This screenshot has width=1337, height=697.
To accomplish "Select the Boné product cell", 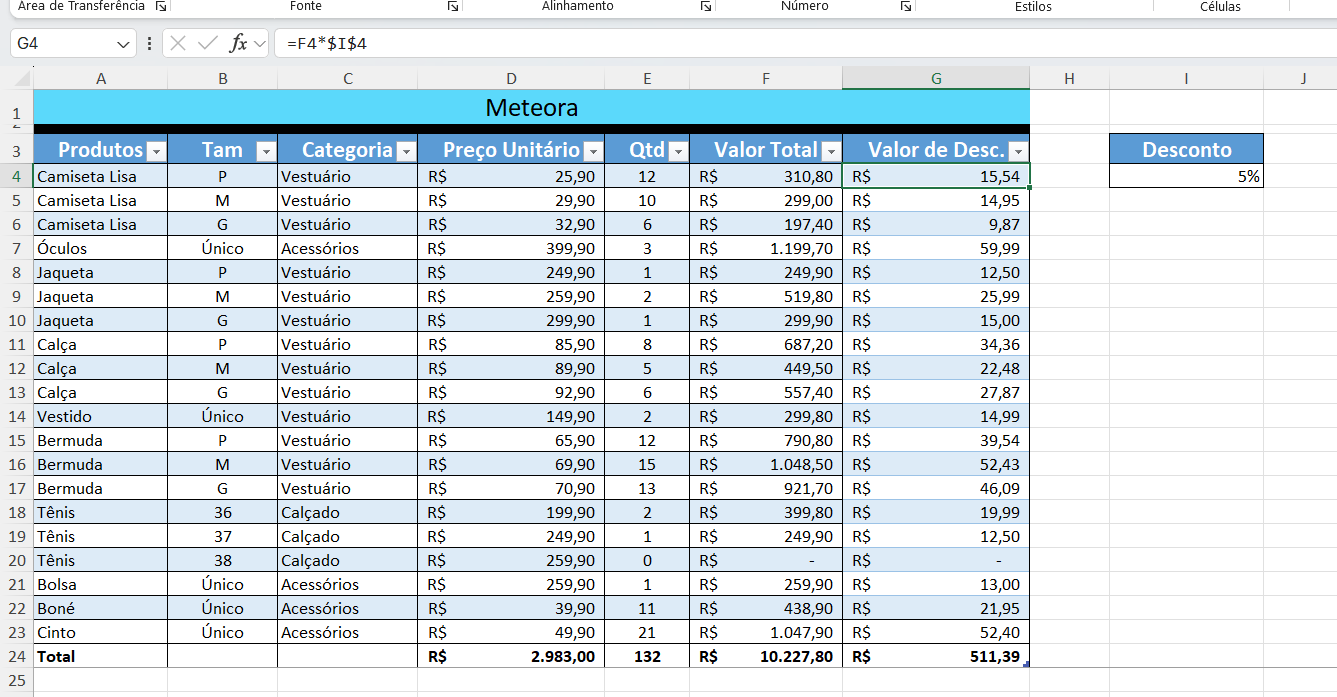I will coord(100,608).
